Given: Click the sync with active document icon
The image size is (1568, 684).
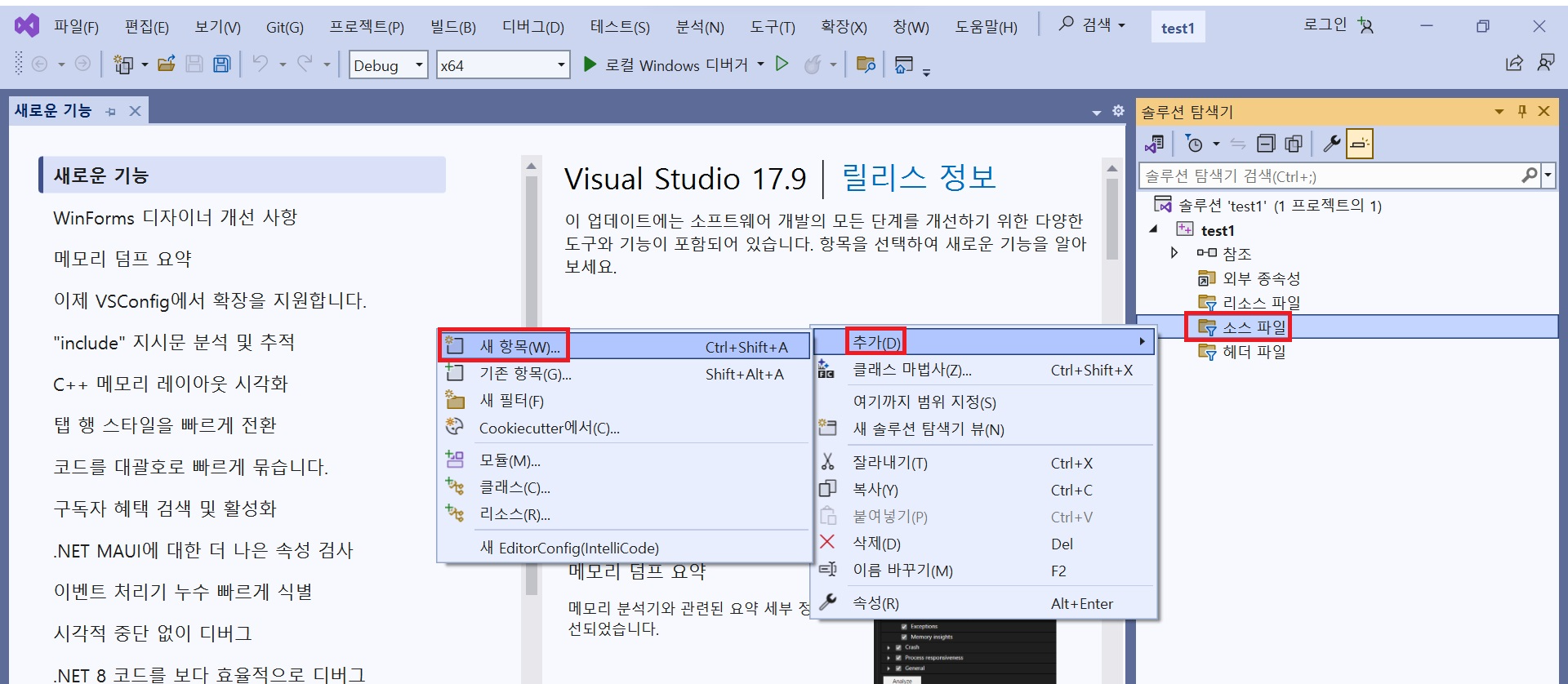Looking at the screenshot, I should 1238,144.
